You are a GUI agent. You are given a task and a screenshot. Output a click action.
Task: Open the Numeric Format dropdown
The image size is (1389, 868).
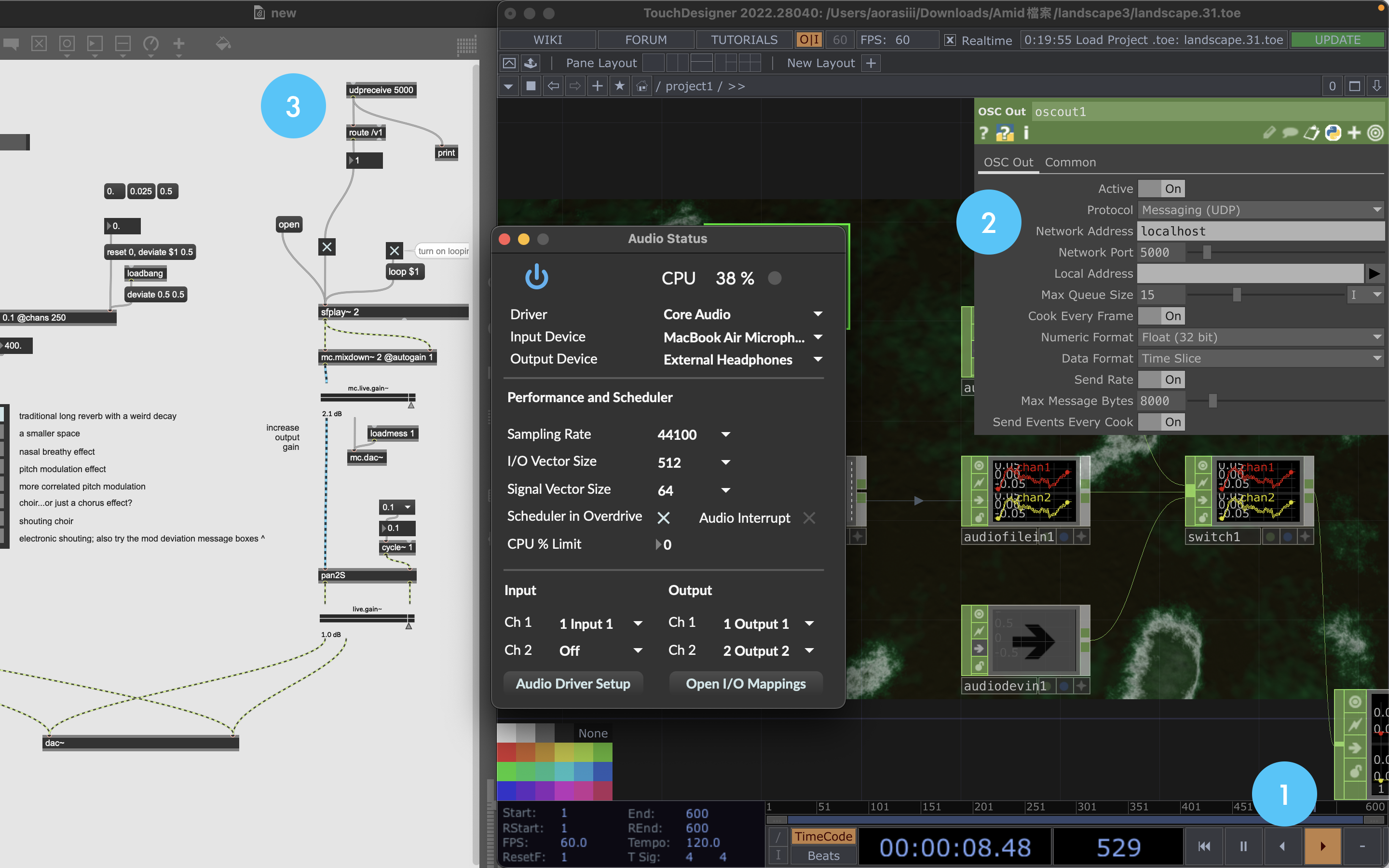pyautogui.click(x=1261, y=337)
